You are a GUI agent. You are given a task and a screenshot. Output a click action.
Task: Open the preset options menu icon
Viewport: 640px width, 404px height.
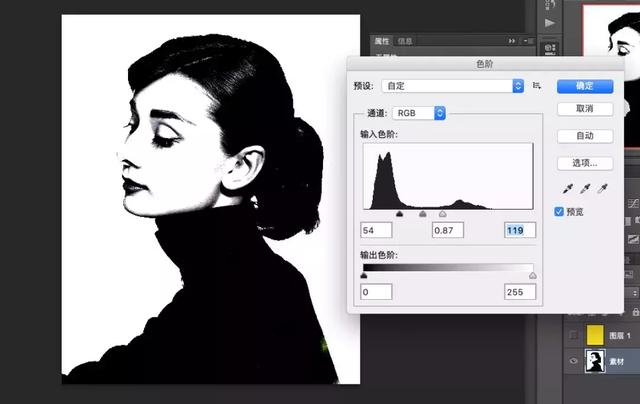pos(537,86)
